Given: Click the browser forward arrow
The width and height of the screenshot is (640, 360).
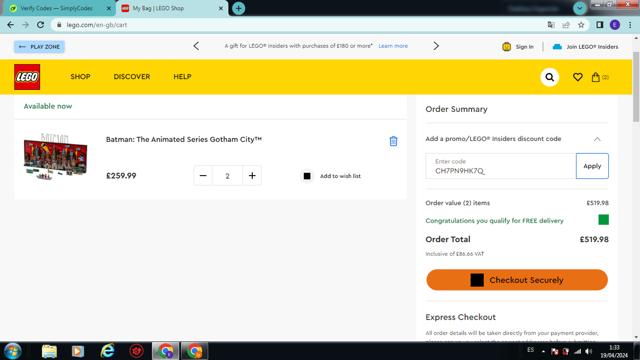Looking at the screenshot, I should 25,25.
